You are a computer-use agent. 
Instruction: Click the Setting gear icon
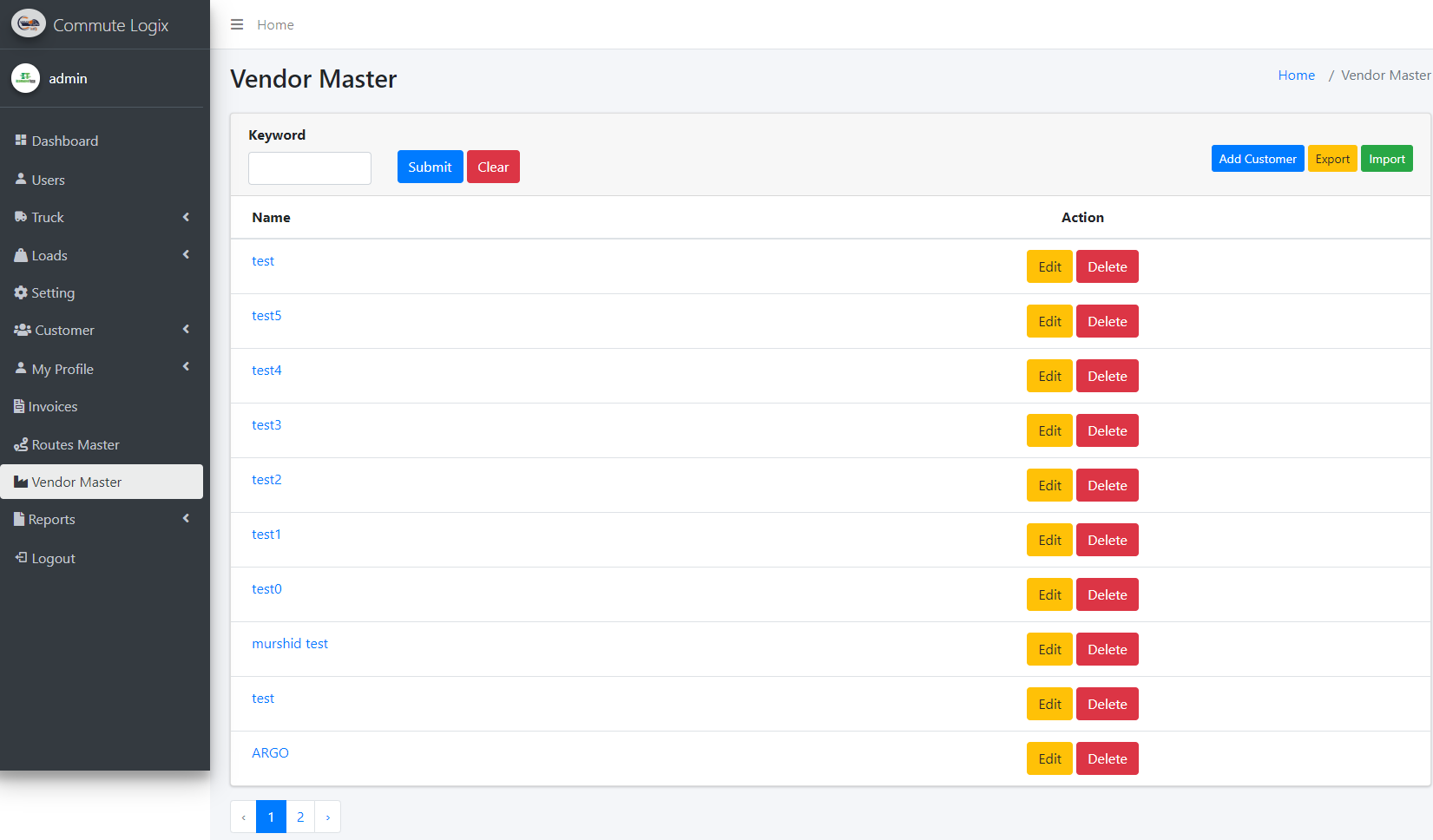click(x=21, y=292)
